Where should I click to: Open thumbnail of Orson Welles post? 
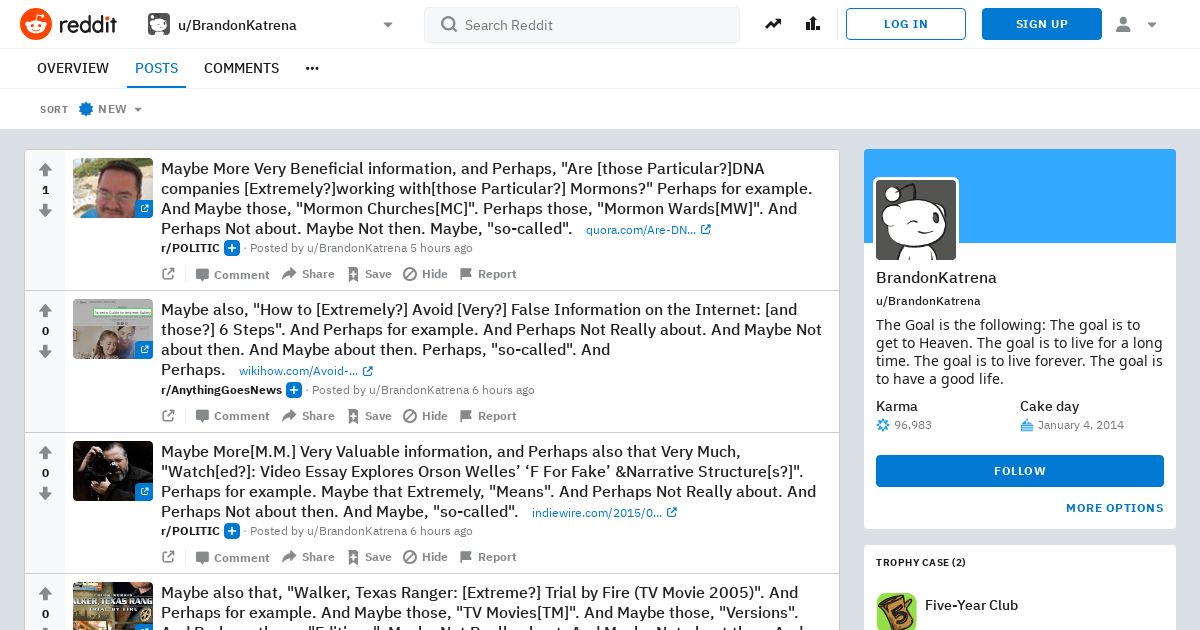pyautogui.click(x=113, y=471)
